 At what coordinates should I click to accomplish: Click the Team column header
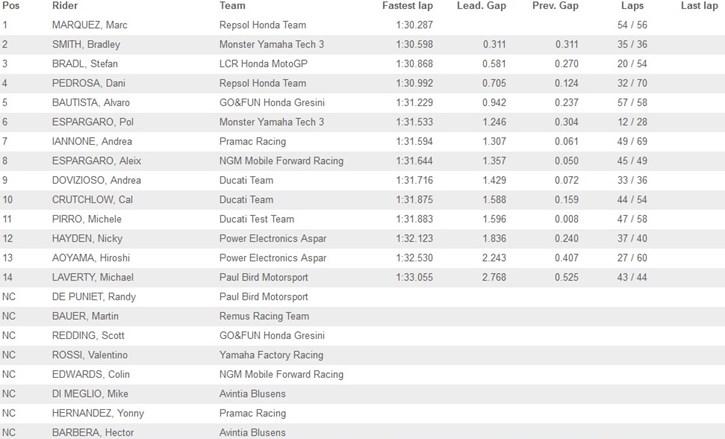click(232, 6)
